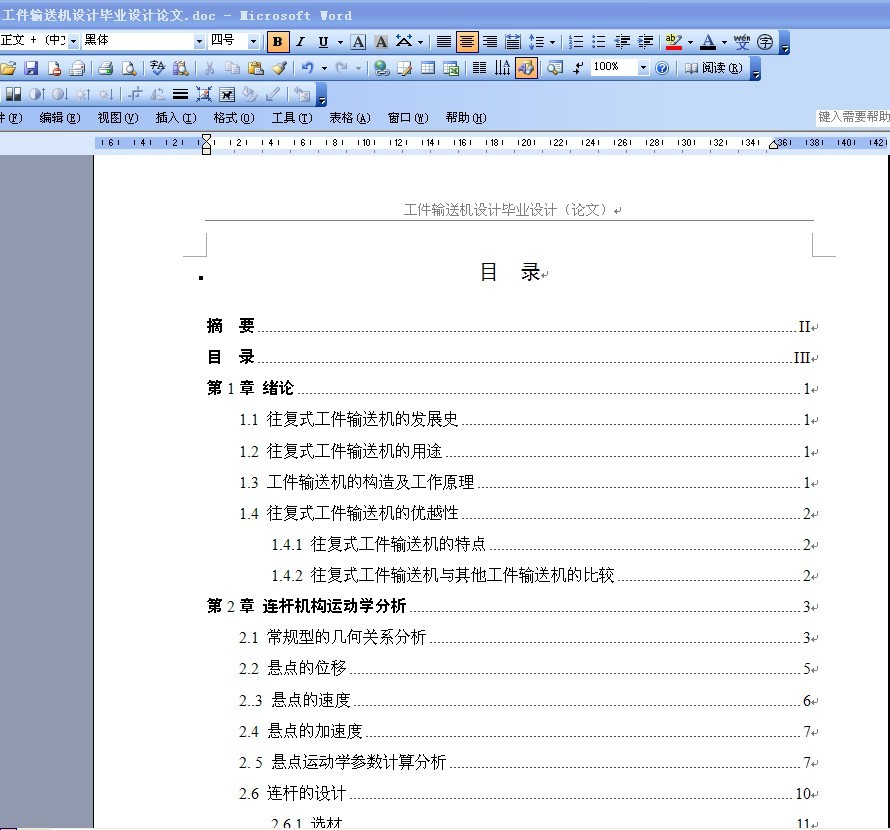Screen dimensions: 890x830
Task: Open the font size dropdown 四号
Action: [253, 41]
